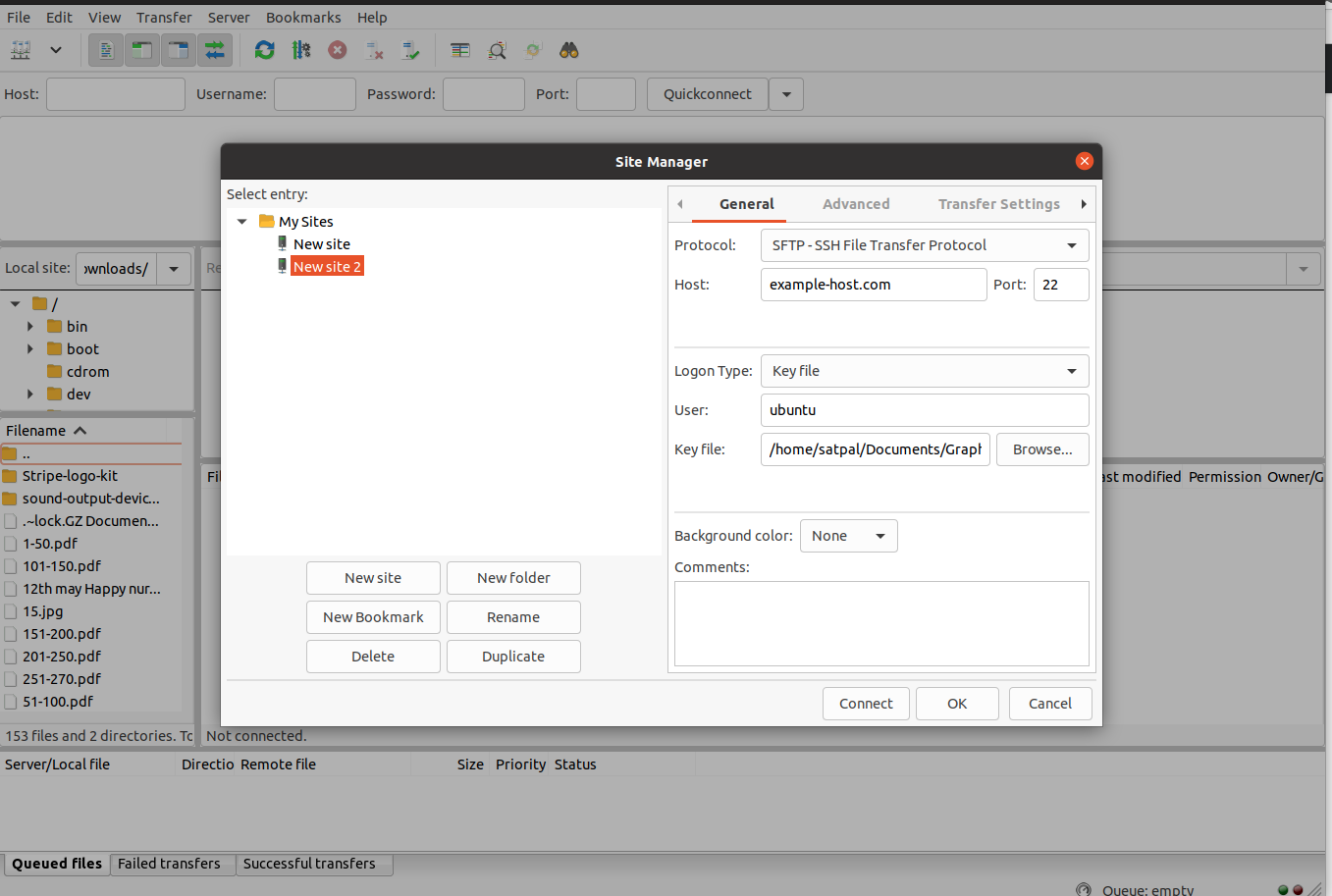Collapse the My Sites tree entry
This screenshot has width=1332, height=896.
pyautogui.click(x=241, y=221)
